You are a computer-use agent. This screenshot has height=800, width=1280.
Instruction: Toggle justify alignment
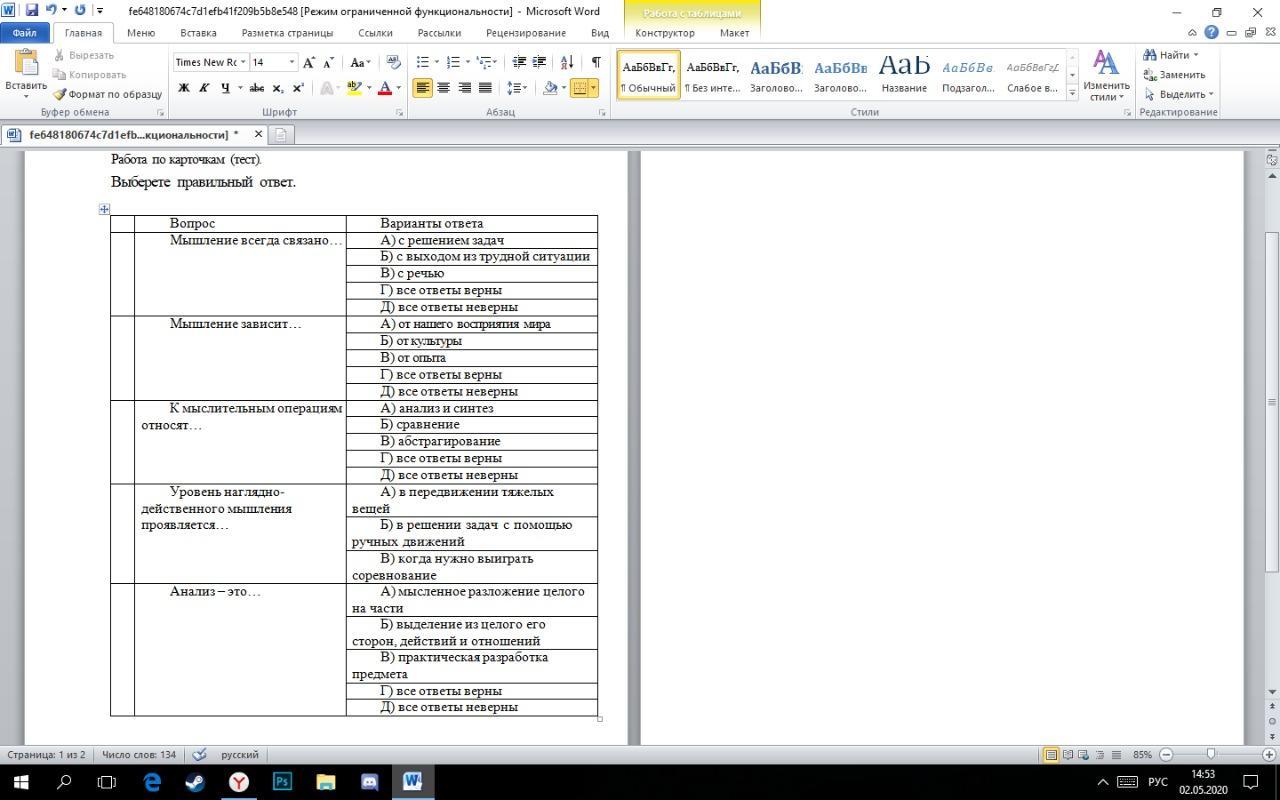tap(485, 88)
